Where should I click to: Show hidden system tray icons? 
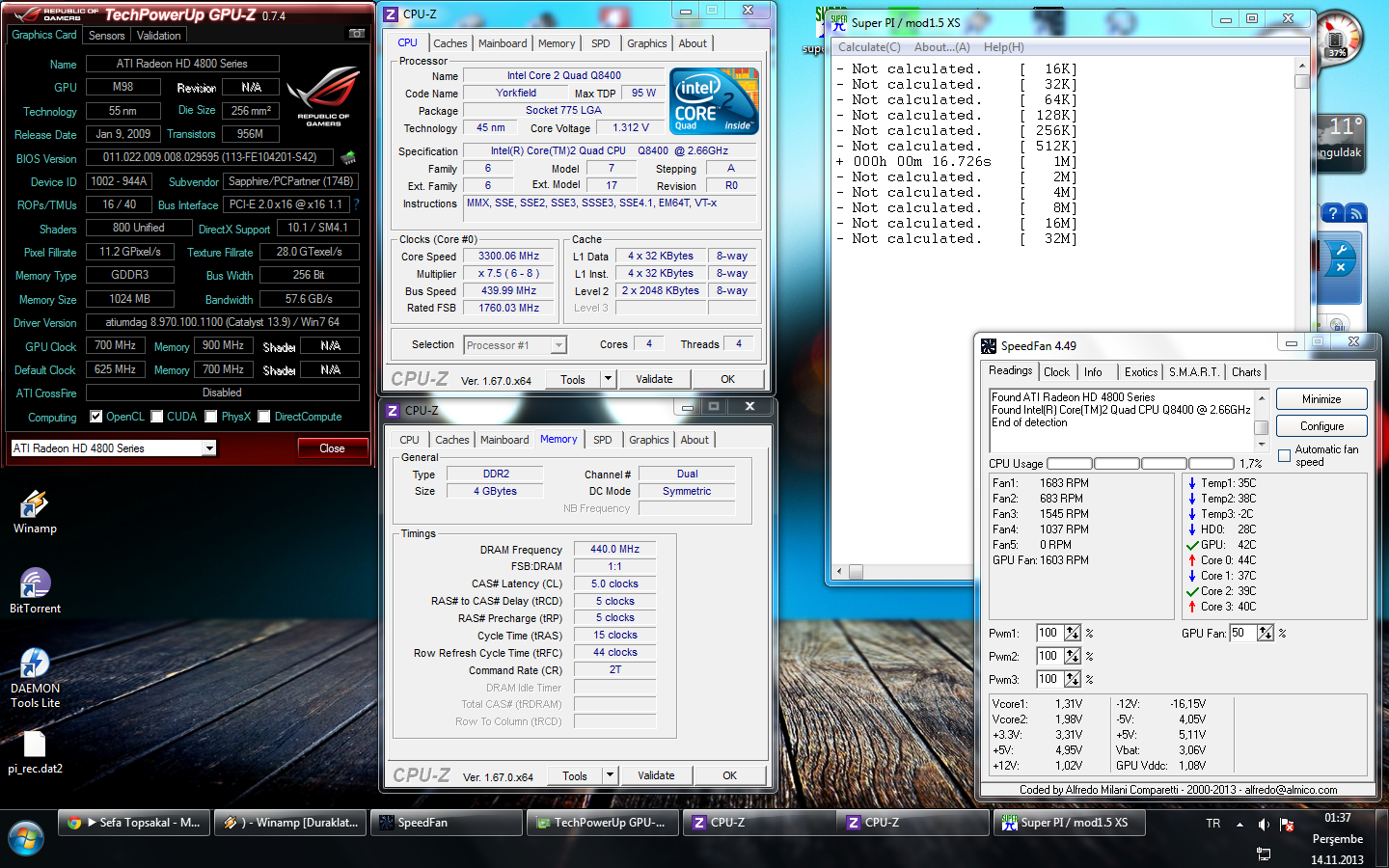pyautogui.click(x=1239, y=825)
